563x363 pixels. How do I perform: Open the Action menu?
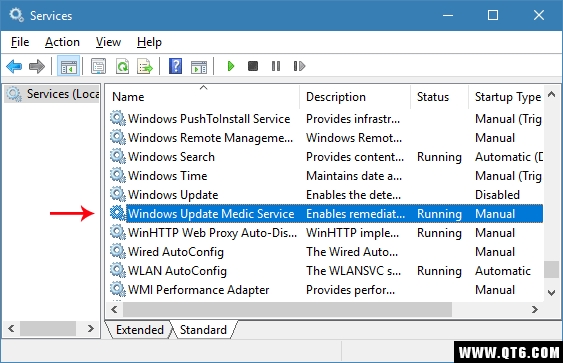coord(62,42)
